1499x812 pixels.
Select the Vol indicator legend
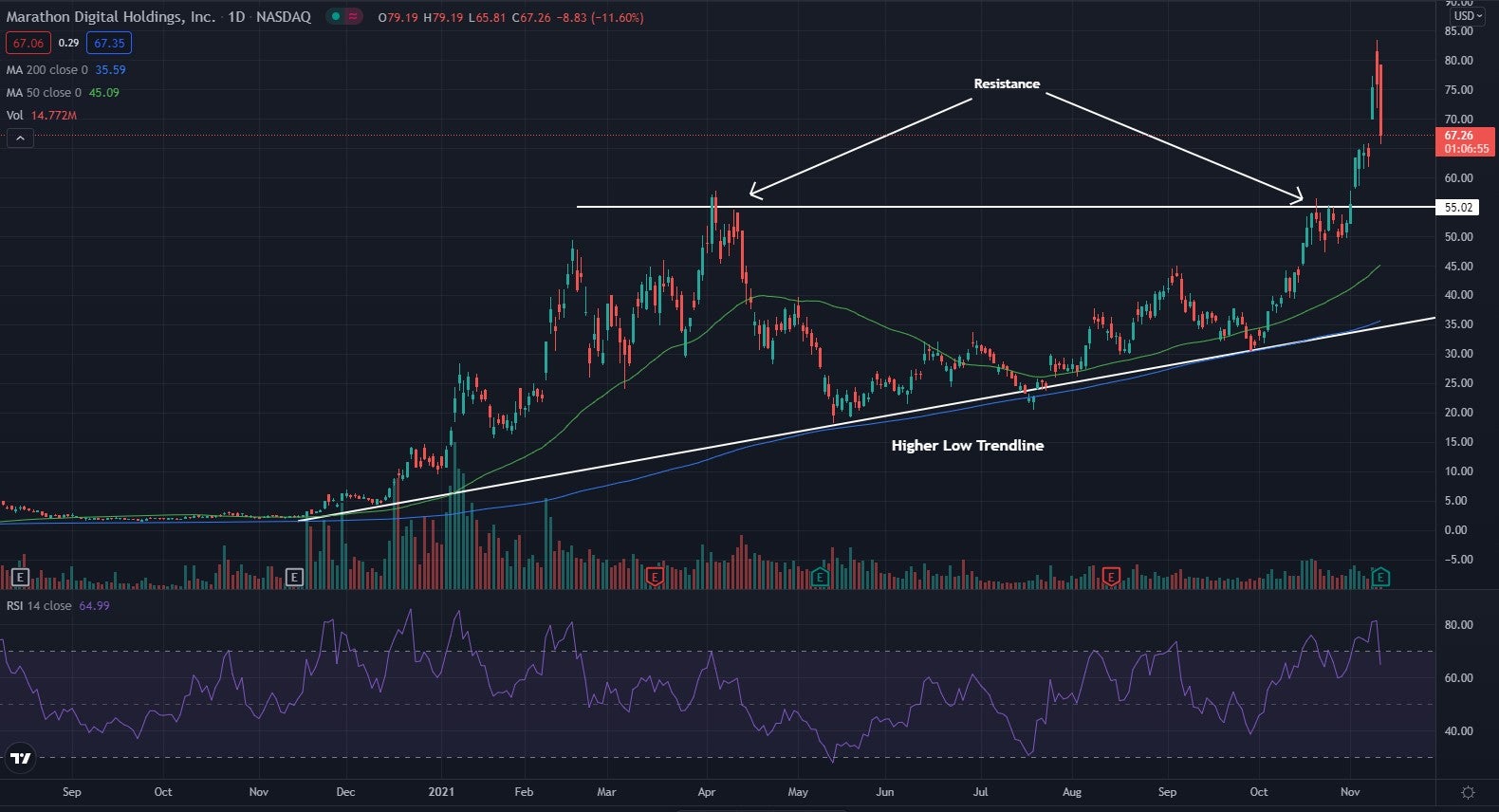tap(15, 116)
